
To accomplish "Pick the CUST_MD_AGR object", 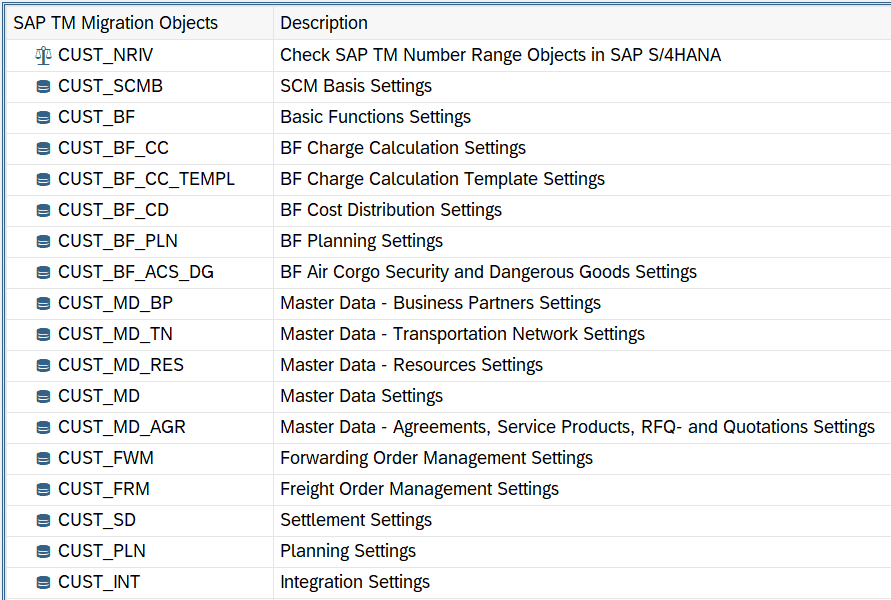I will 122,427.
